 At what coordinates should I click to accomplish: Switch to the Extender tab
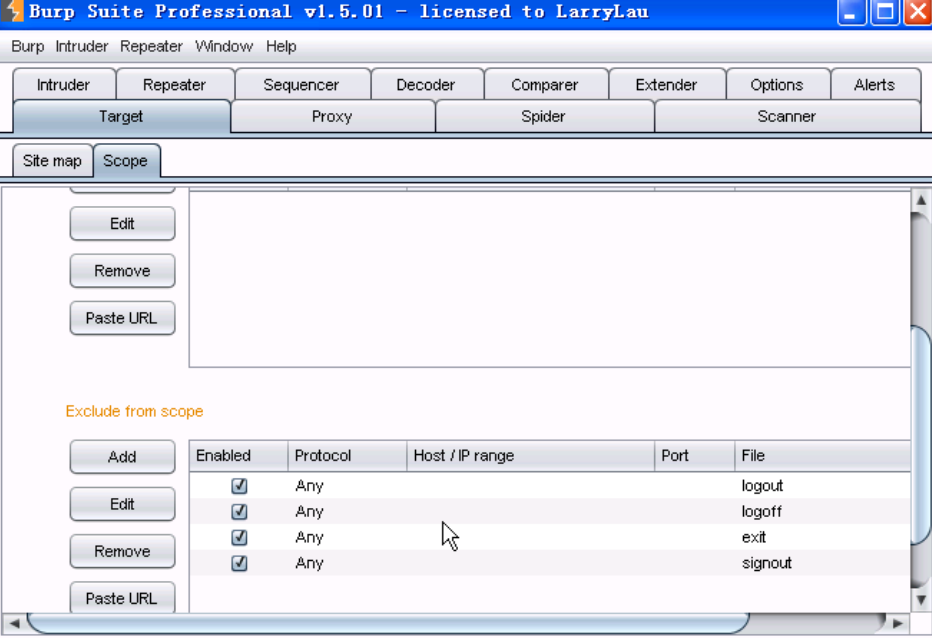coord(666,85)
